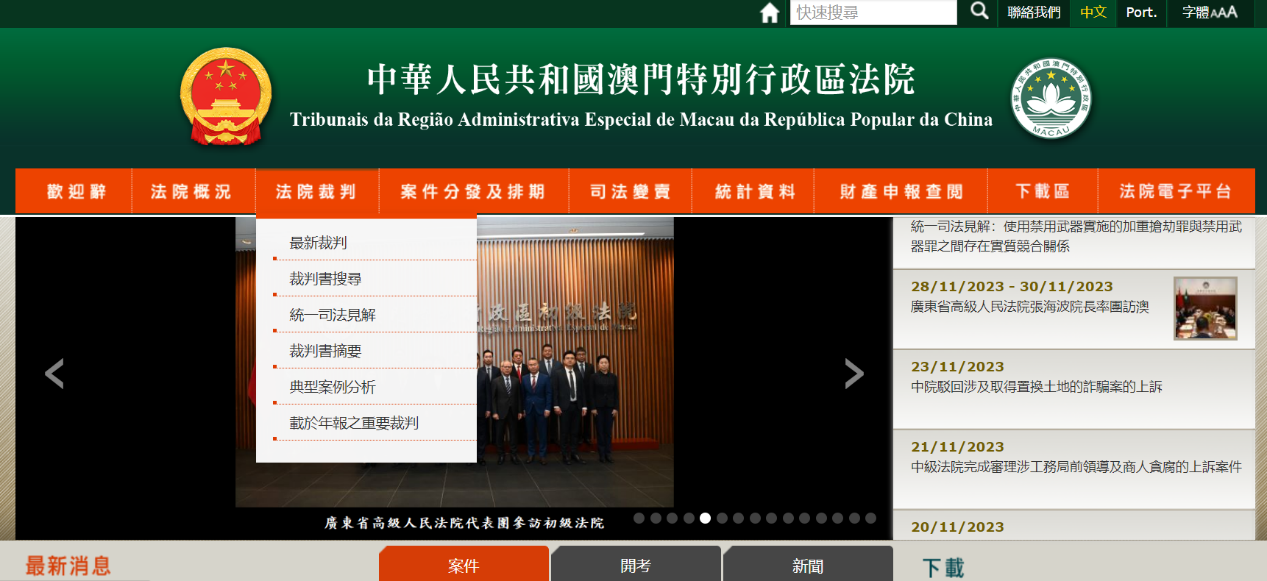Expand the 統計資料 navigation menu
The image size is (1267, 581).
point(752,190)
